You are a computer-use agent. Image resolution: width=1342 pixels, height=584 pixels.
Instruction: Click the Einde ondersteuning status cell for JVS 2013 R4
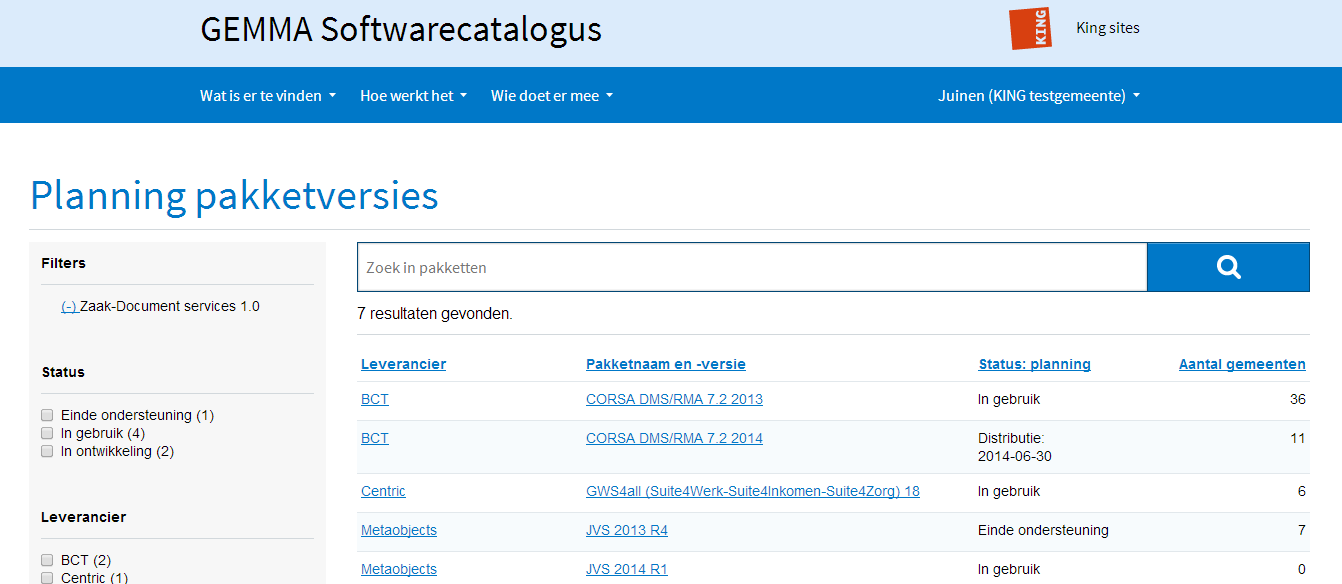tap(1043, 530)
